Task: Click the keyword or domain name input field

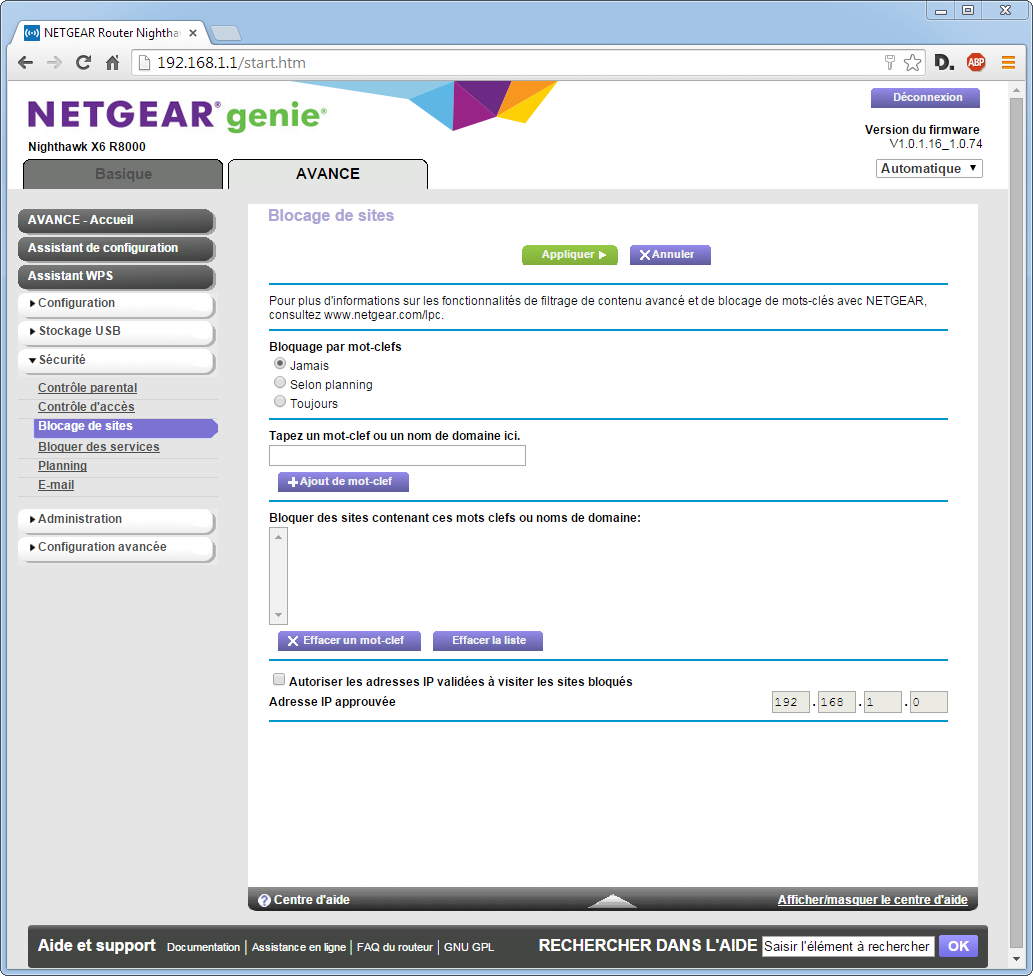Action: pyautogui.click(x=397, y=456)
